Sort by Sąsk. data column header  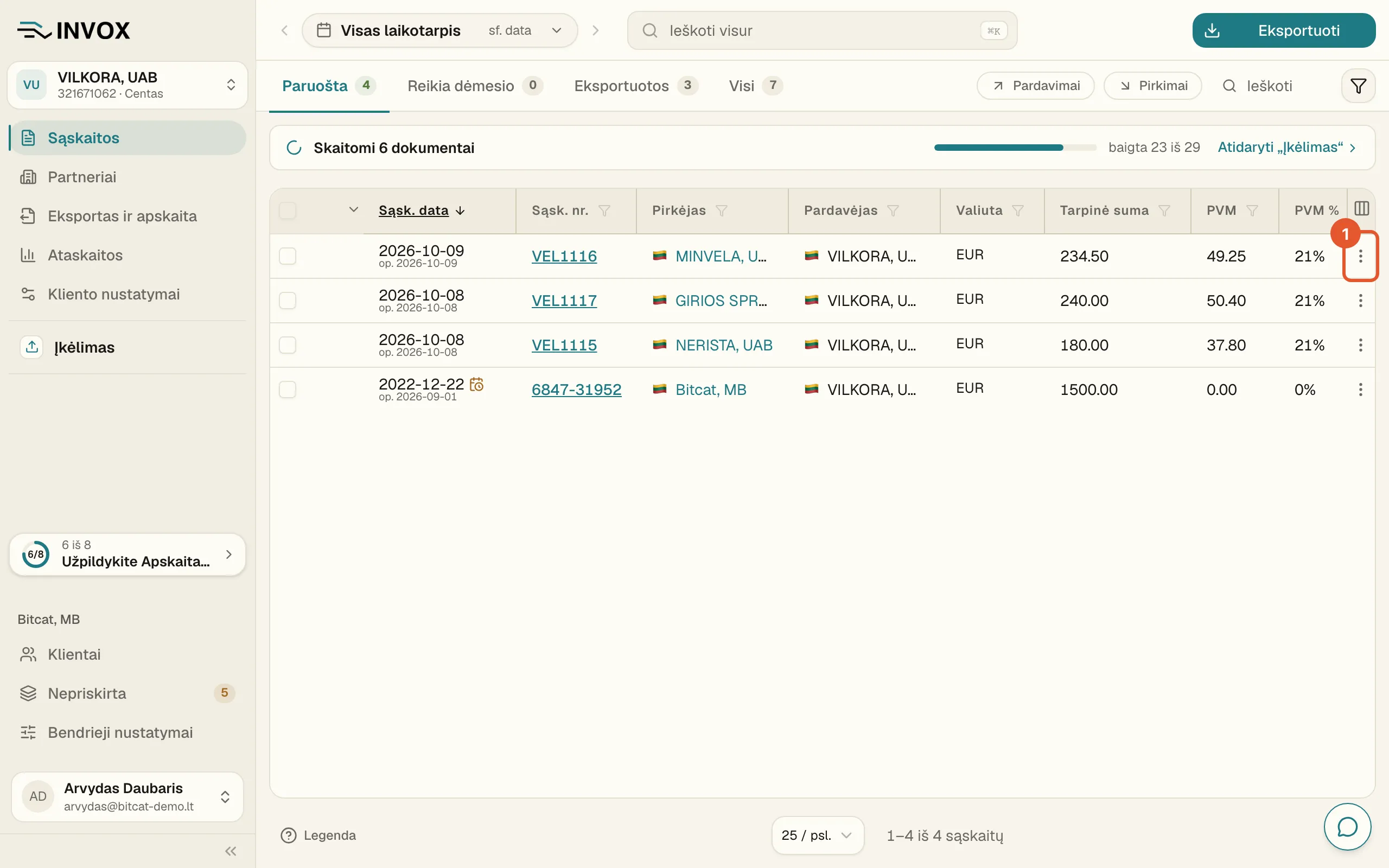[x=422, y=210]
